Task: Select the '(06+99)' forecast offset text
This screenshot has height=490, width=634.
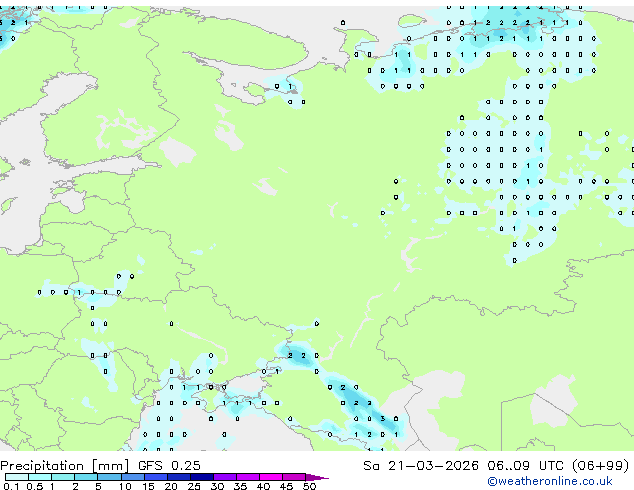Action: (x=601, y=466)
